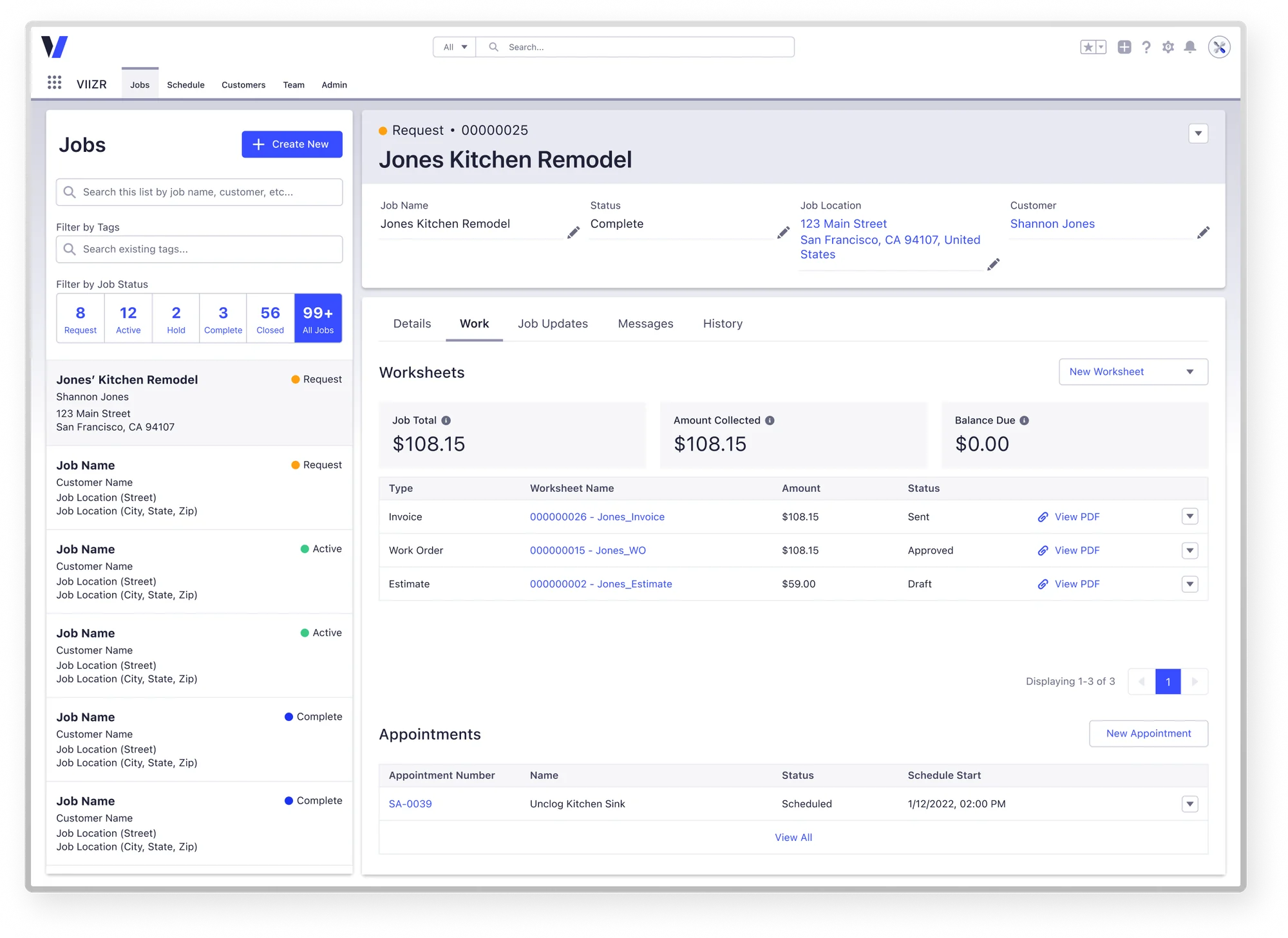Edit the Job Name pencil icon
The width and height of the screenshot is (1288, 938).
click(x=573, y=232)
